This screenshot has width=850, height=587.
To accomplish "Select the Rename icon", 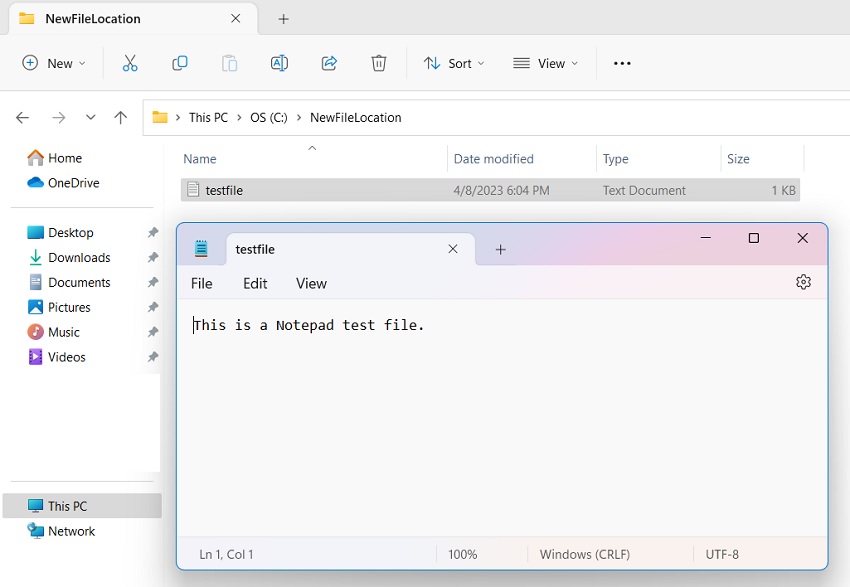I will 279,62.
